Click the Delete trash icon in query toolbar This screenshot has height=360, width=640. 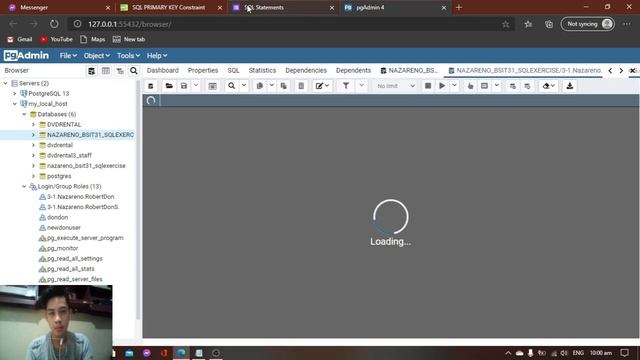pos(301,86)
